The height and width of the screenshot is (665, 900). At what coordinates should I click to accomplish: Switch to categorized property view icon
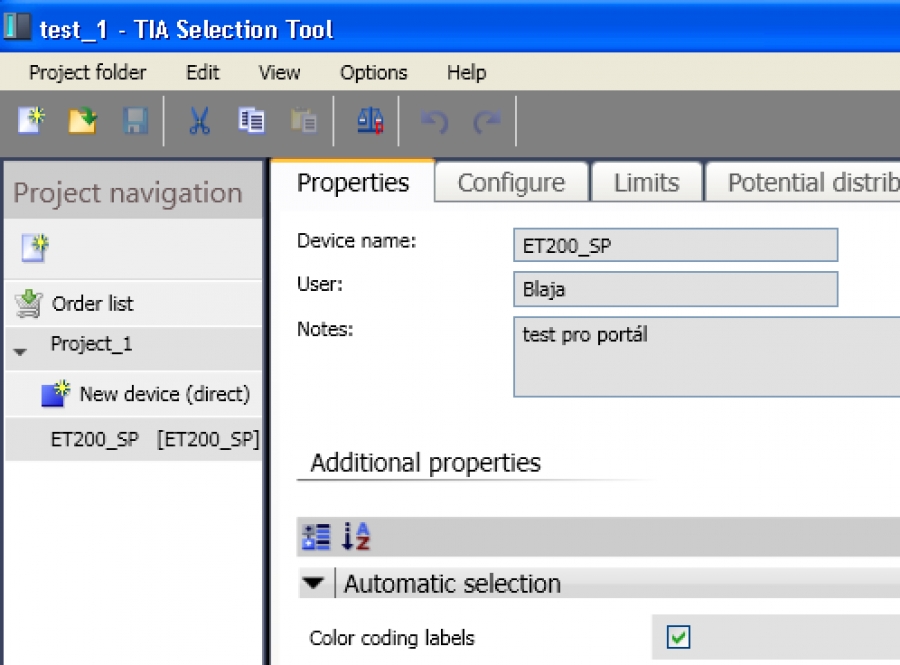pyautogui.click(x=316, y=537)
